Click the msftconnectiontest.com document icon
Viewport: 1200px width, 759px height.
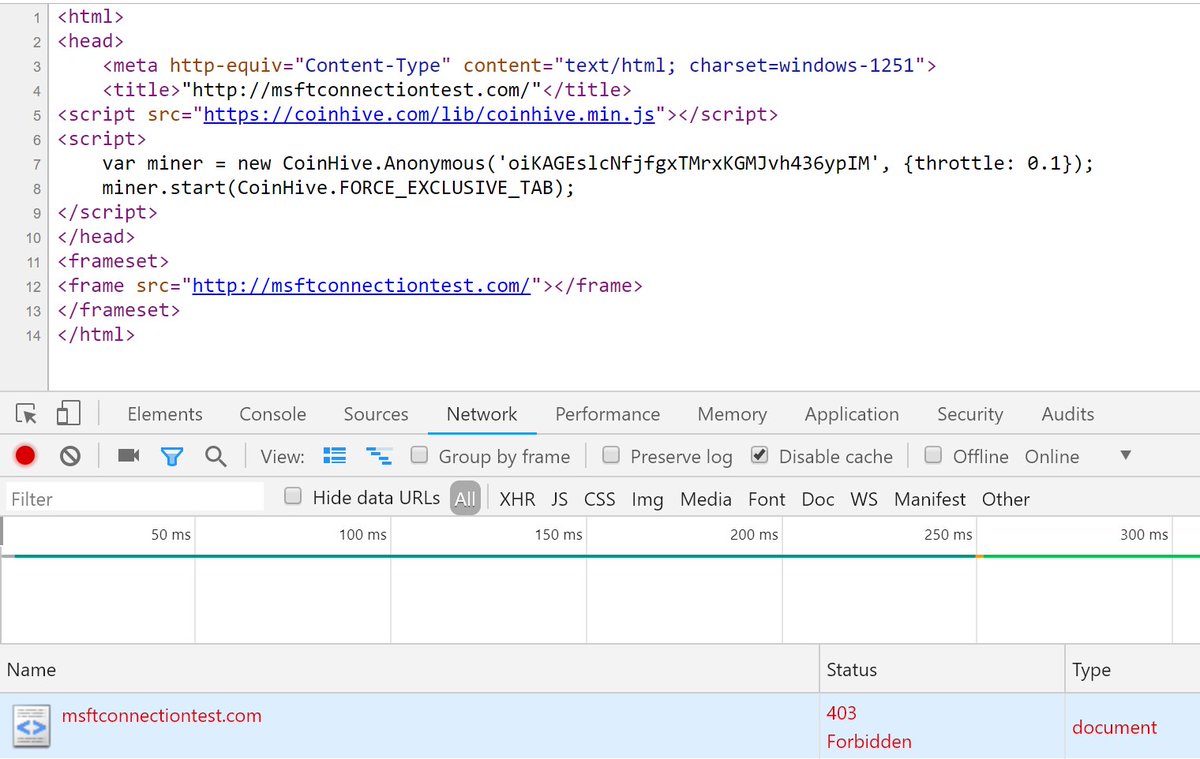click(x=31, y=726)
